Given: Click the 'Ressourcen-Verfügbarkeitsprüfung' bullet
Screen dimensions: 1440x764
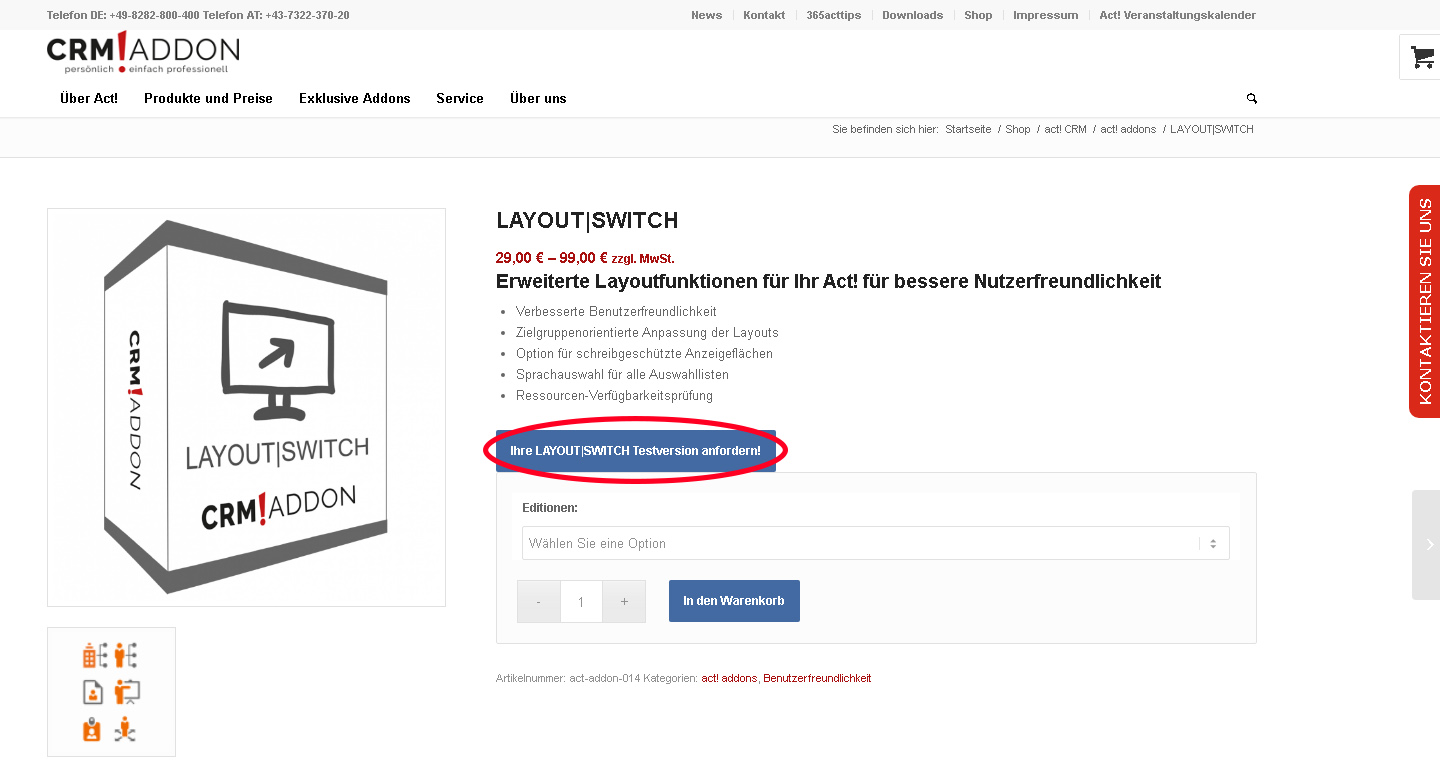Looking at the screenshot, I should tap(614, 395).
